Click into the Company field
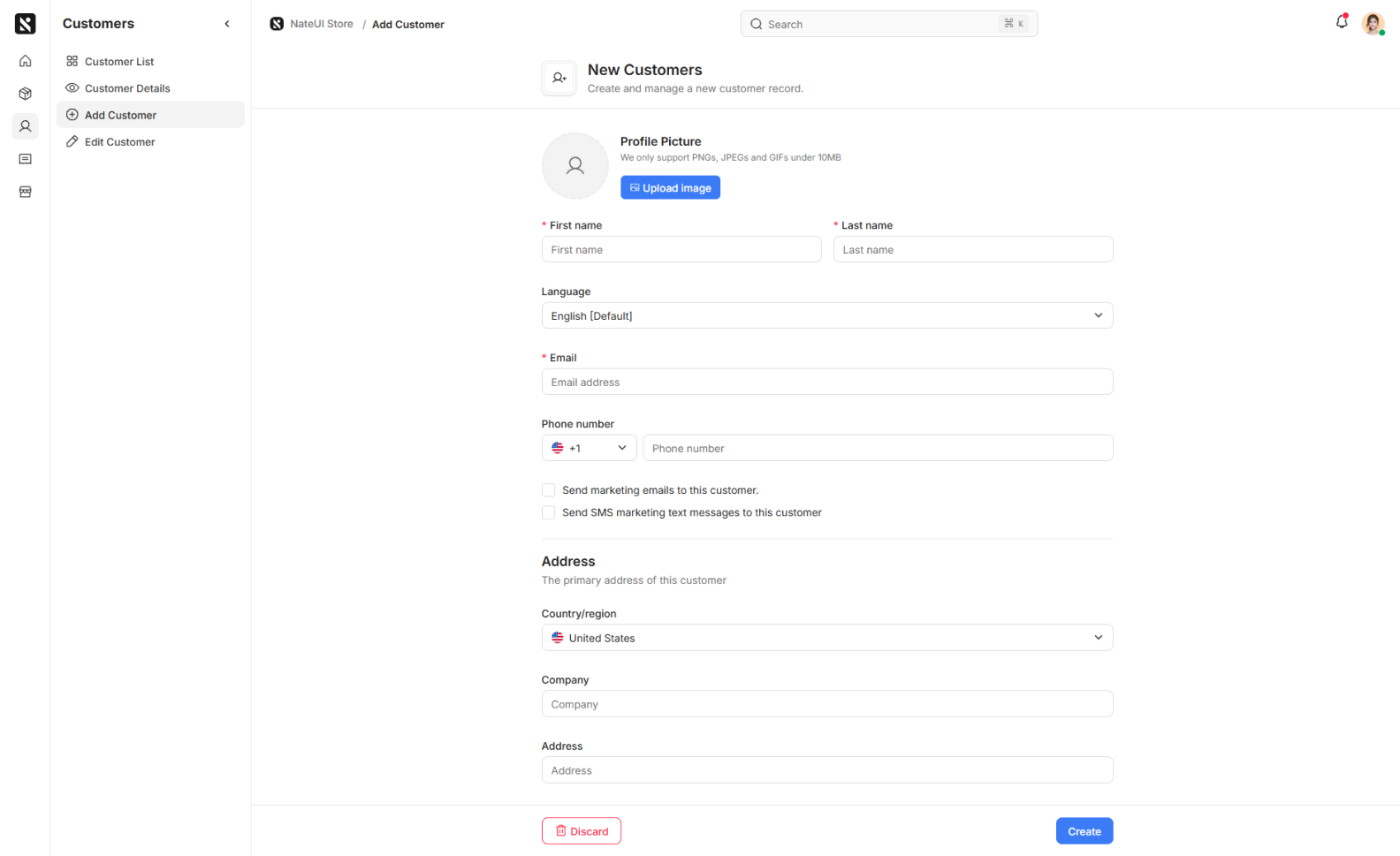This screenshot has width=1400, height=856. tap(827, 704)
